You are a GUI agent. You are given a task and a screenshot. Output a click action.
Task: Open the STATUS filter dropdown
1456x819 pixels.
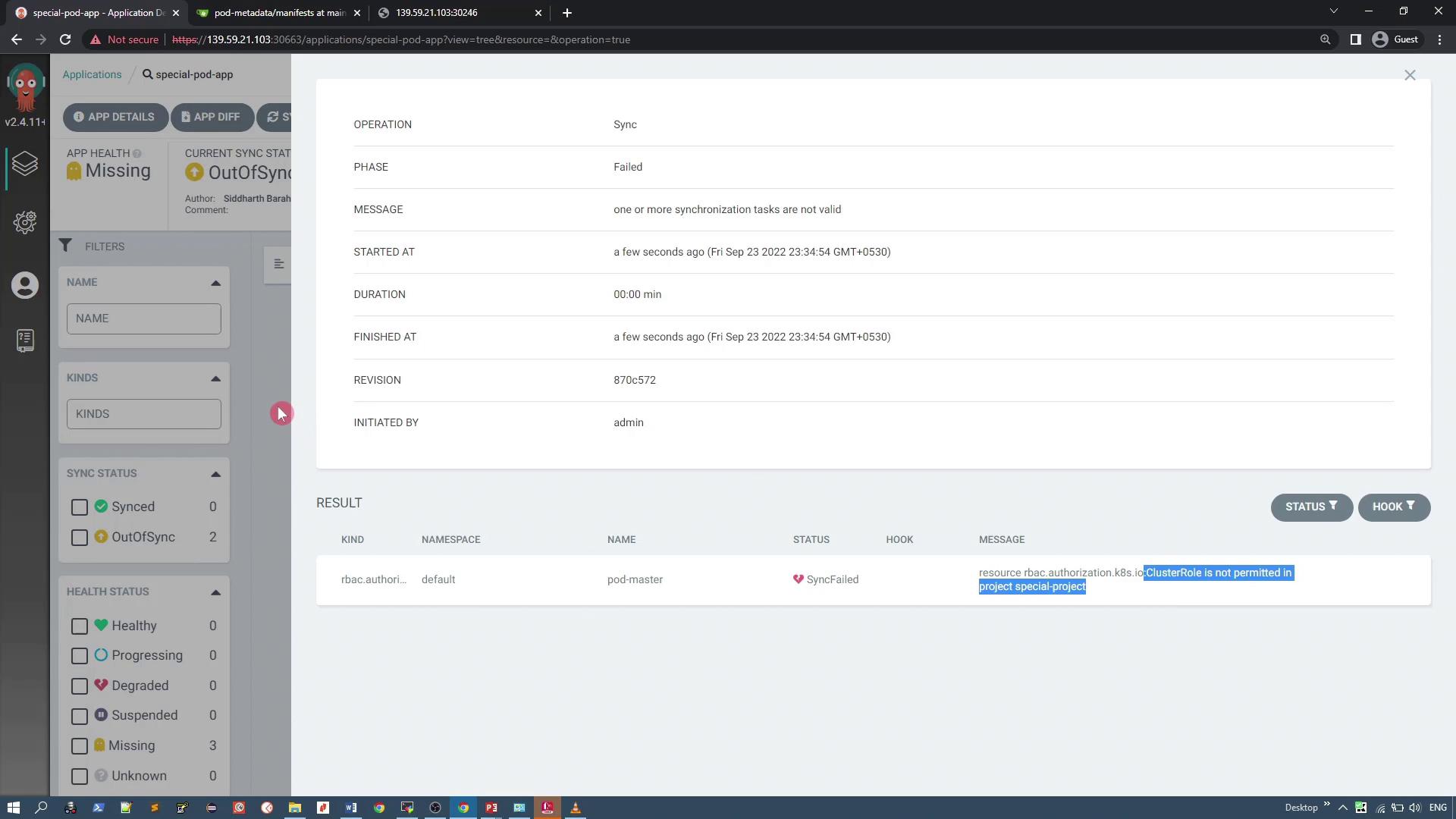[1311, 507]
